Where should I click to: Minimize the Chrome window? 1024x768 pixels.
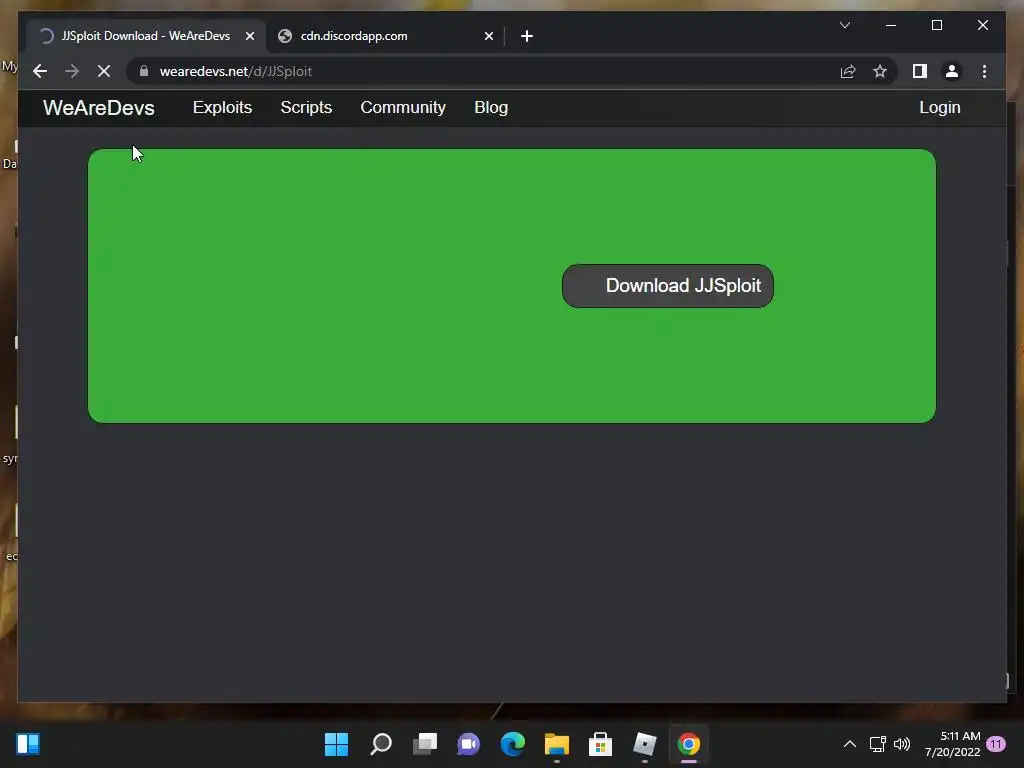pos(891,25)
